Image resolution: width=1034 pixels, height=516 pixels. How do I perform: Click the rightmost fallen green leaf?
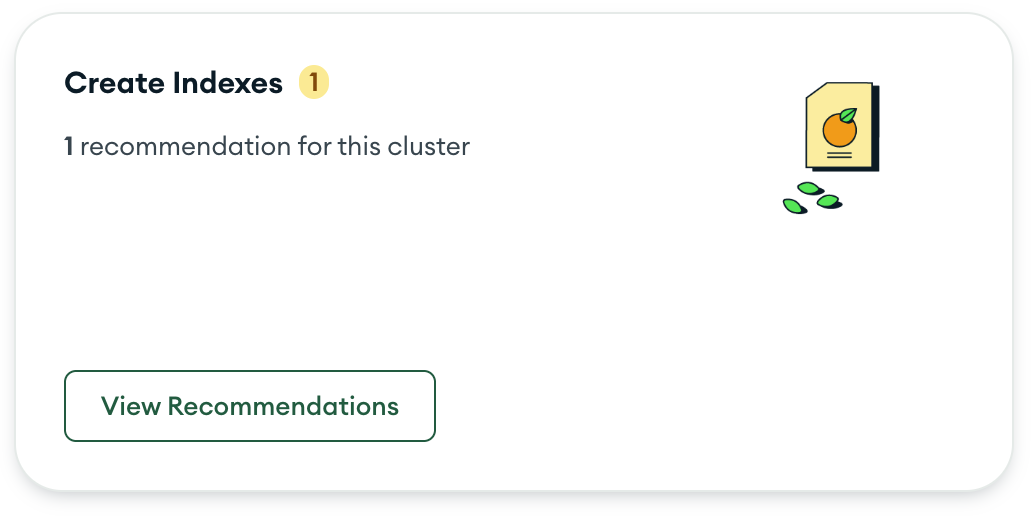click(829, 201)
